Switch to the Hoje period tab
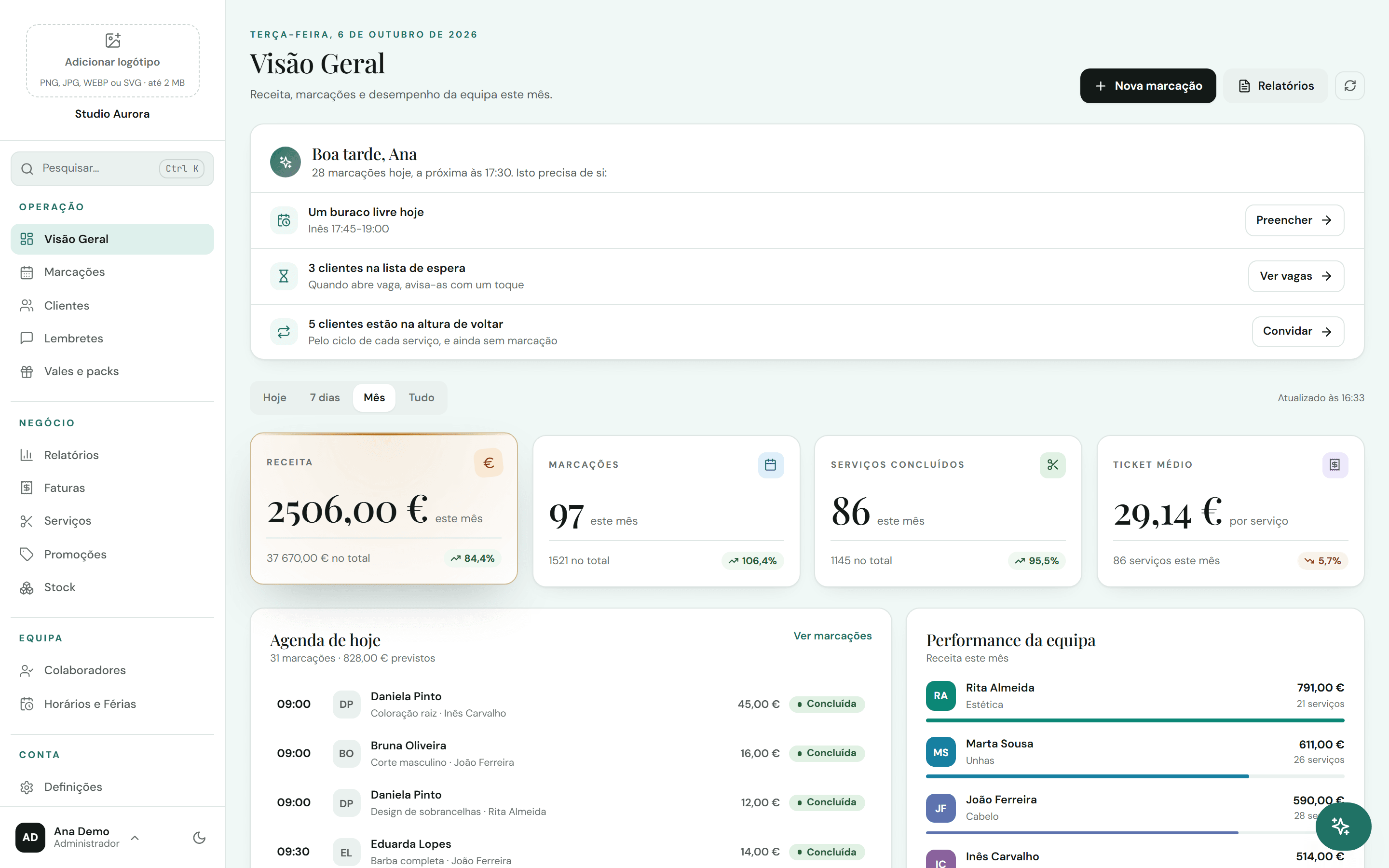1389x868 pixels. pos(274,397)
